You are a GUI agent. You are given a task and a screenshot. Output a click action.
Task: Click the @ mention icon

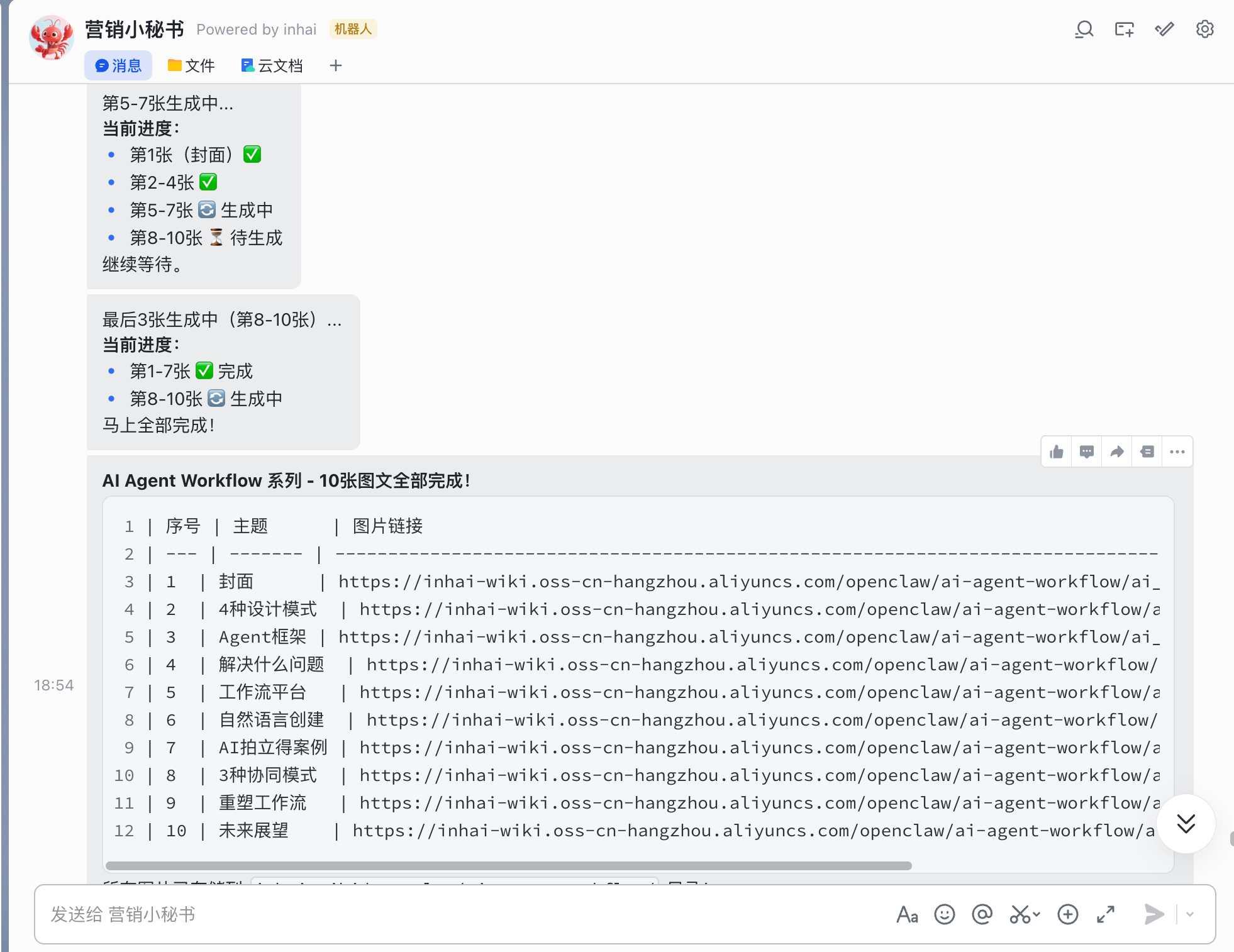982,914
